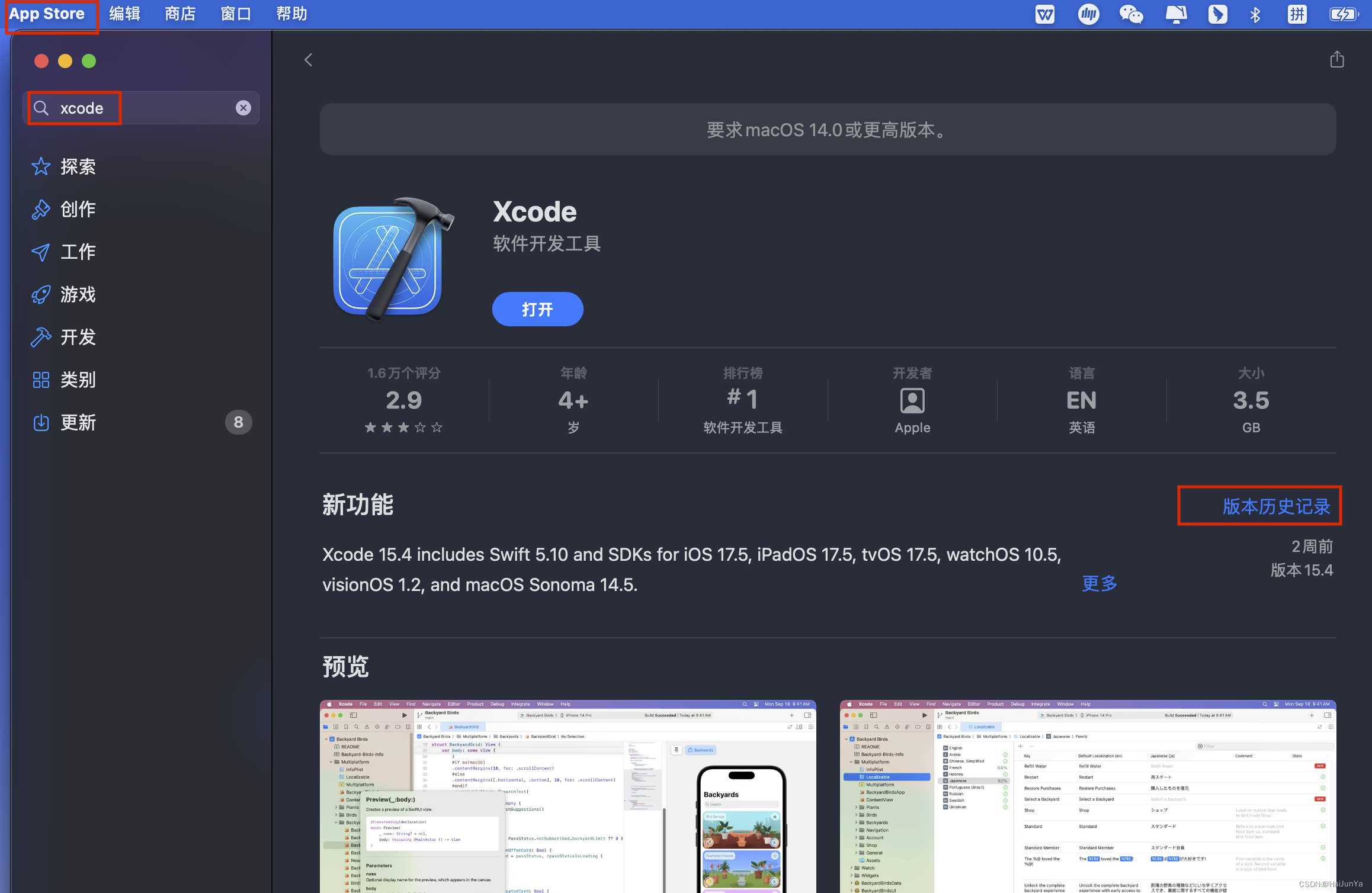Click the macOS 14.0 requirement banner
Image resolution: width=1372 pixels, height=893 pixels.
click(x=828, y=129)
